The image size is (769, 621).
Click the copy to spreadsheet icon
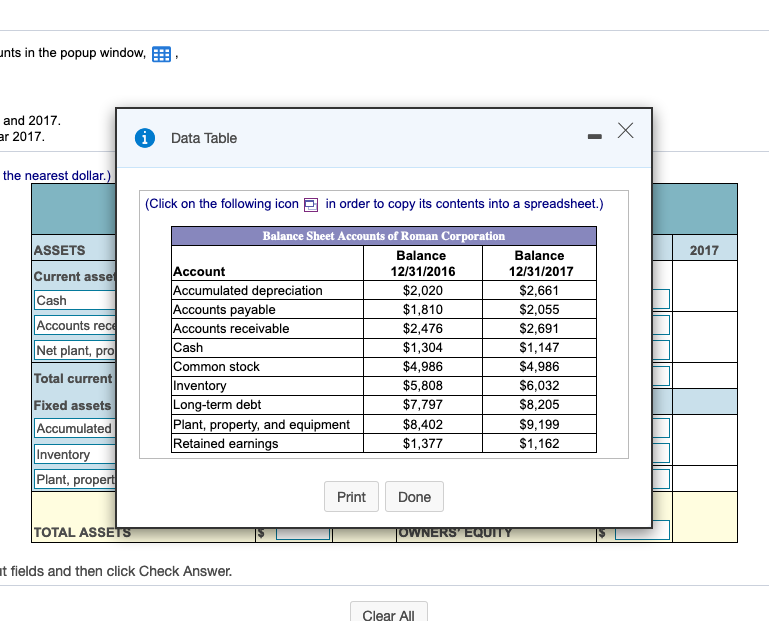(x=311, y=205)
